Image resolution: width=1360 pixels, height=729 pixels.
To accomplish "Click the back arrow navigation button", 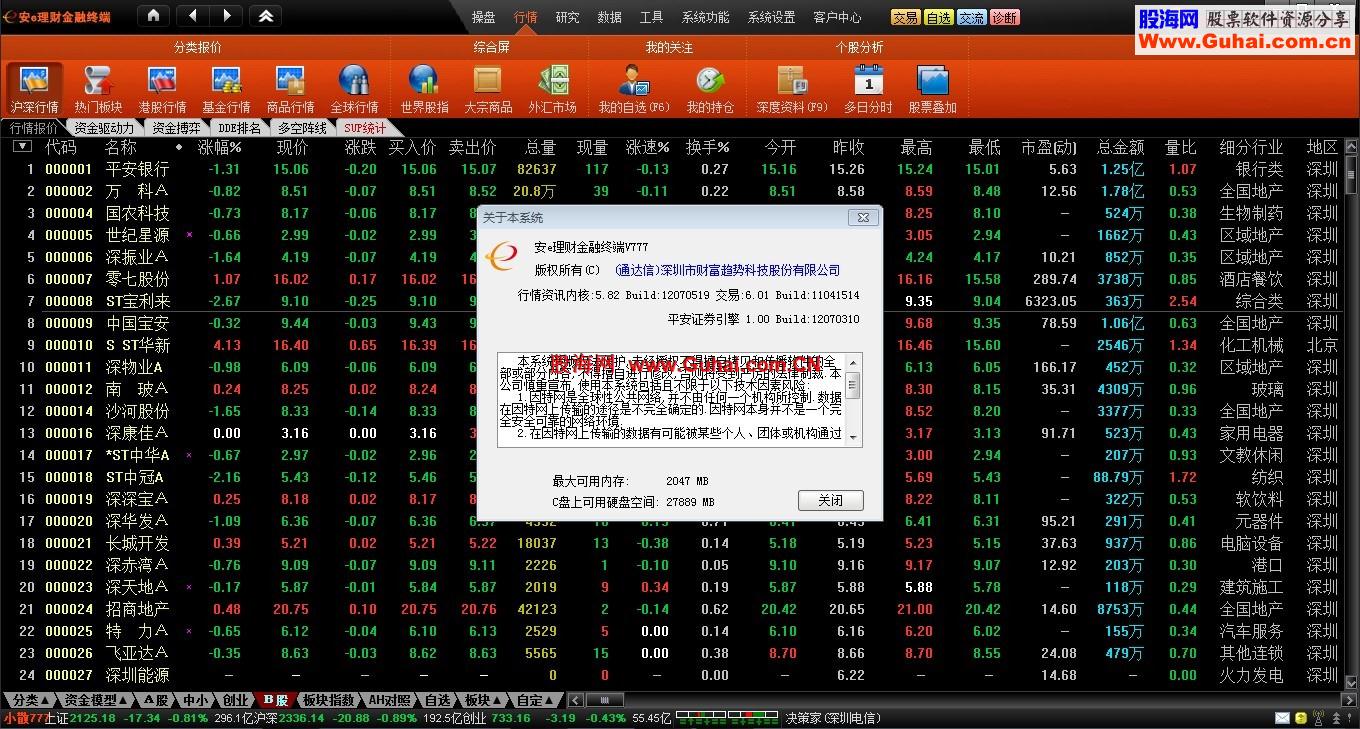I will click(x=192, y=16).
